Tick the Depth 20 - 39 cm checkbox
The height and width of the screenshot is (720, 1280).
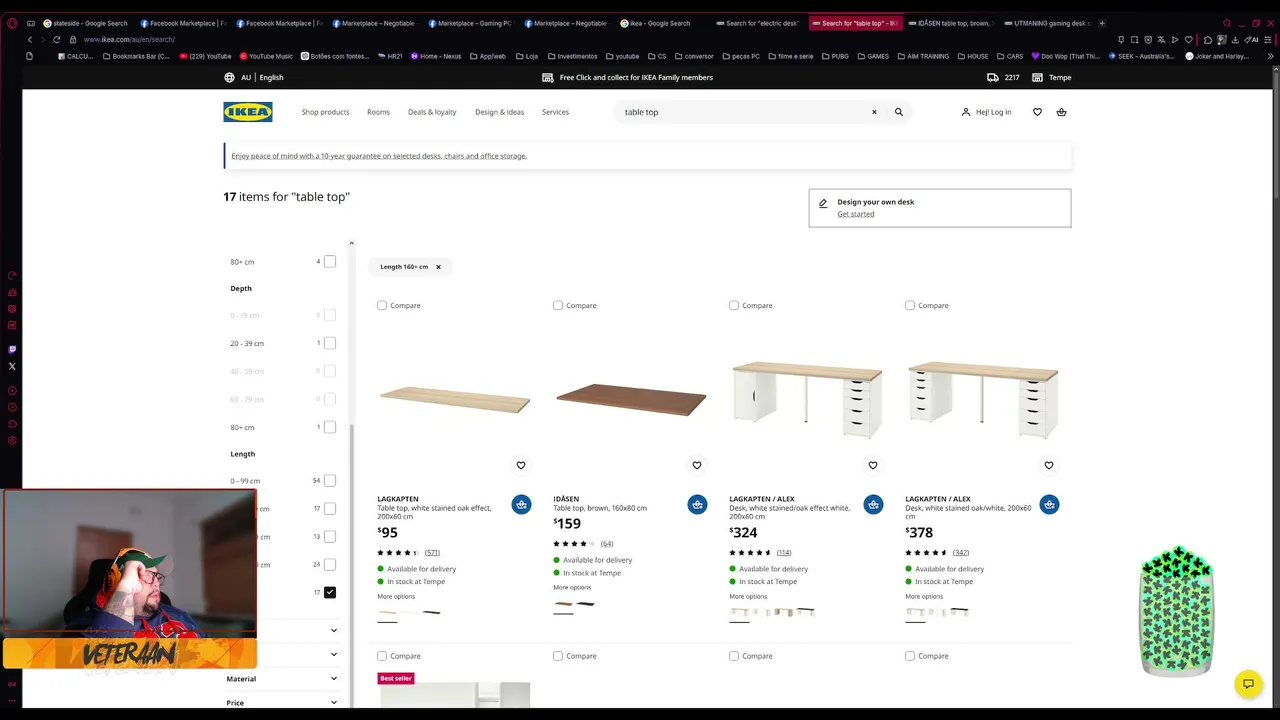[330, 343]
